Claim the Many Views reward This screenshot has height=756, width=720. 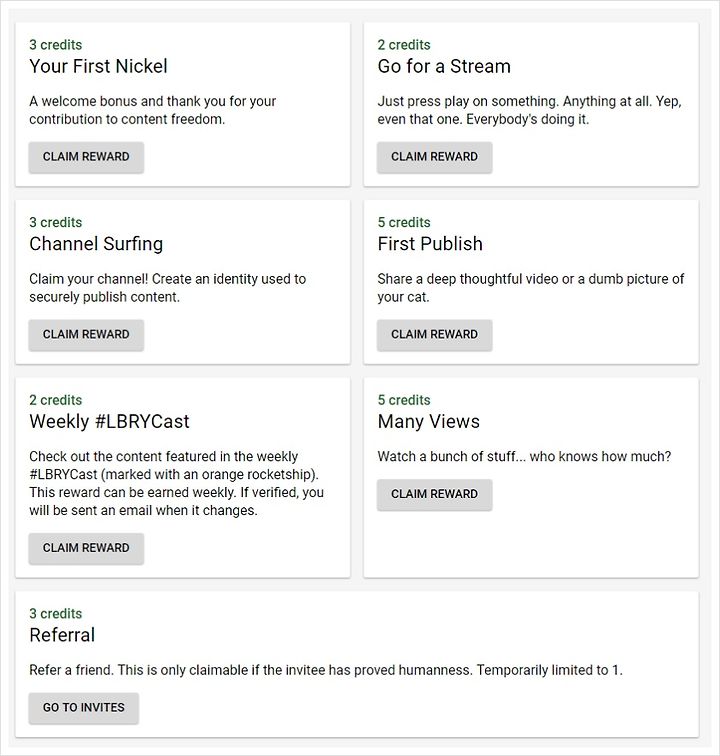[435, 494]
